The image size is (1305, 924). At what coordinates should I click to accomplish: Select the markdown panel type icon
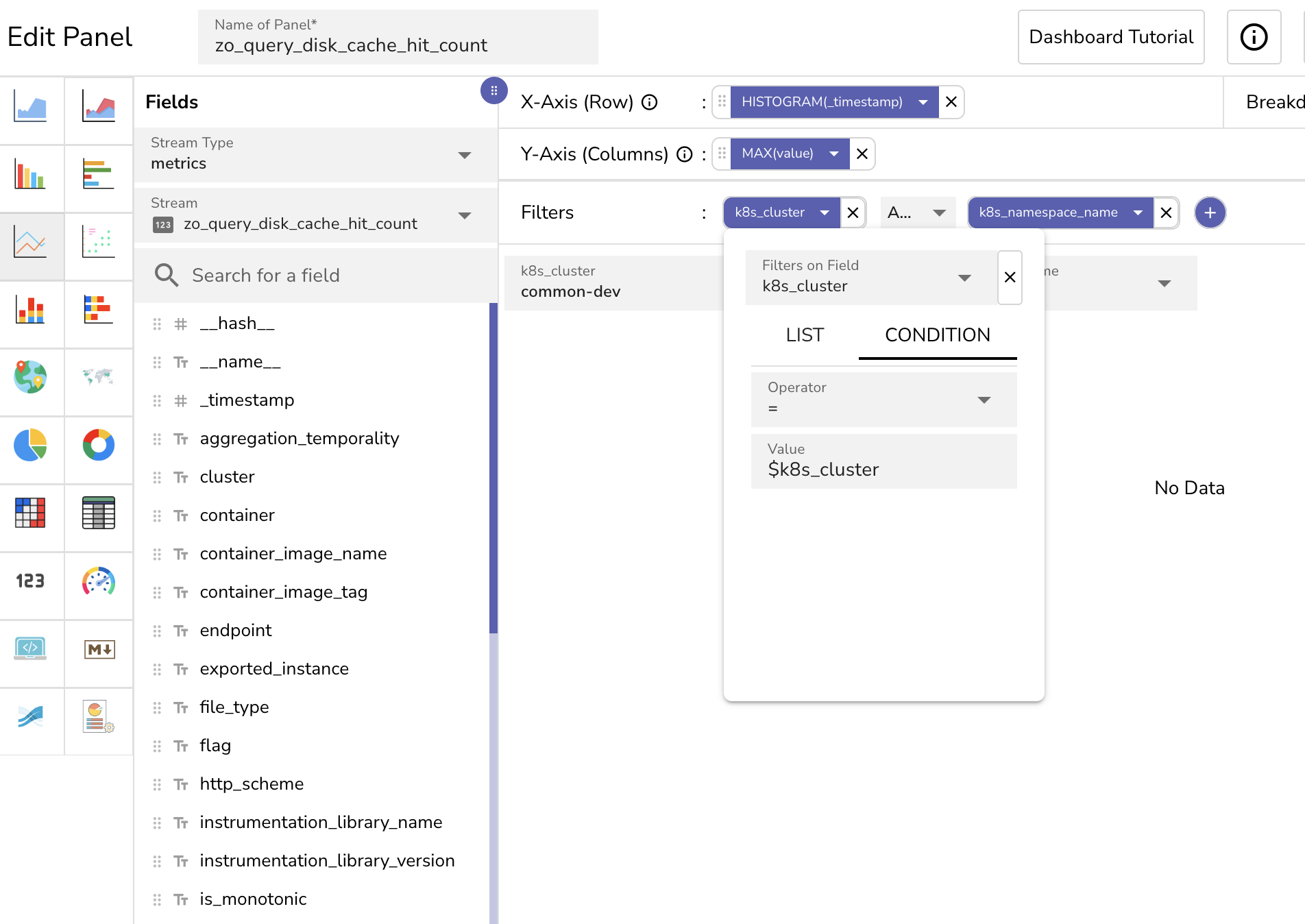[98, 649]
